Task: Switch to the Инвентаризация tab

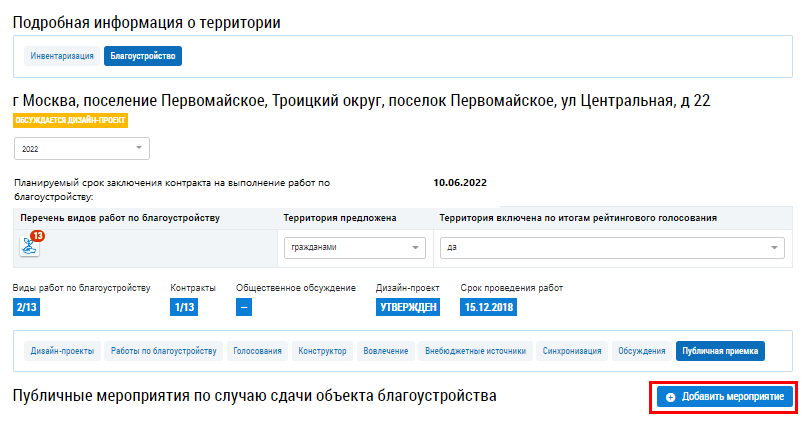Action: (62, 56)
